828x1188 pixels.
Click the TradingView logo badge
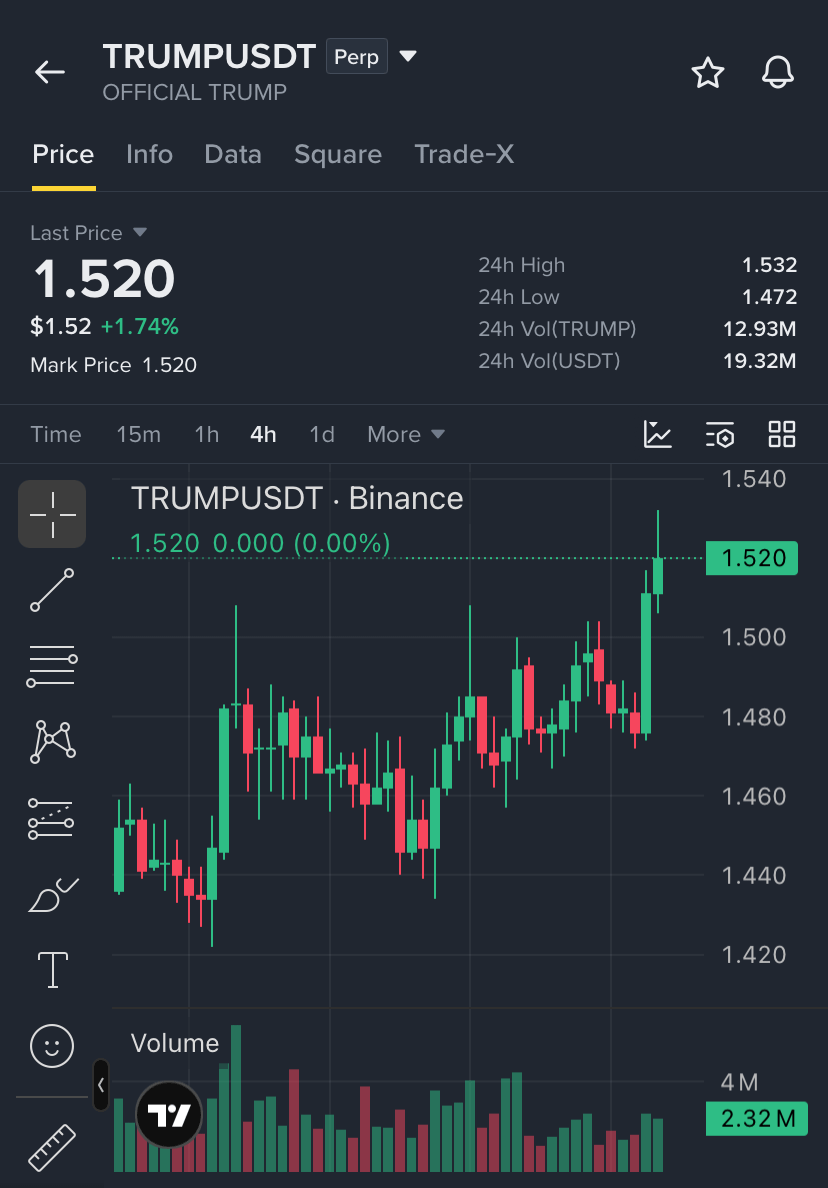point(169,1115)
